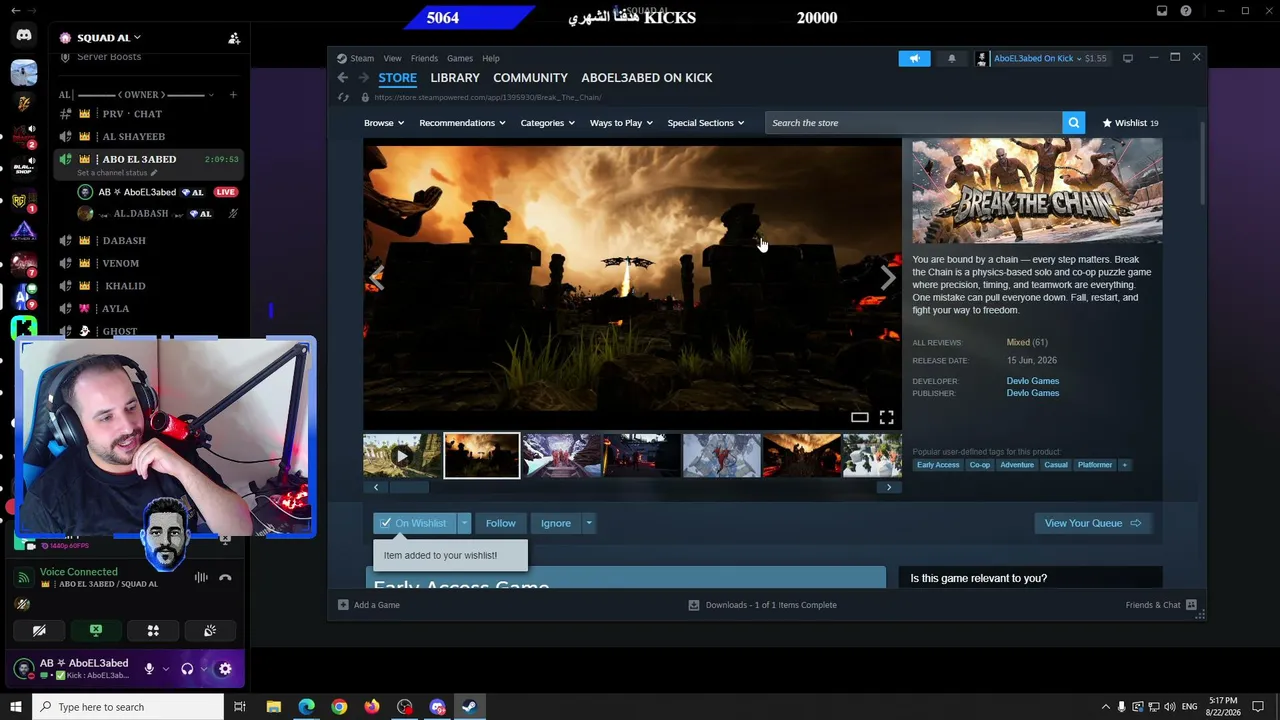Open Task View on the taskbar
1280x720 pixels.
pyautogui.click(x=240, y=707)
